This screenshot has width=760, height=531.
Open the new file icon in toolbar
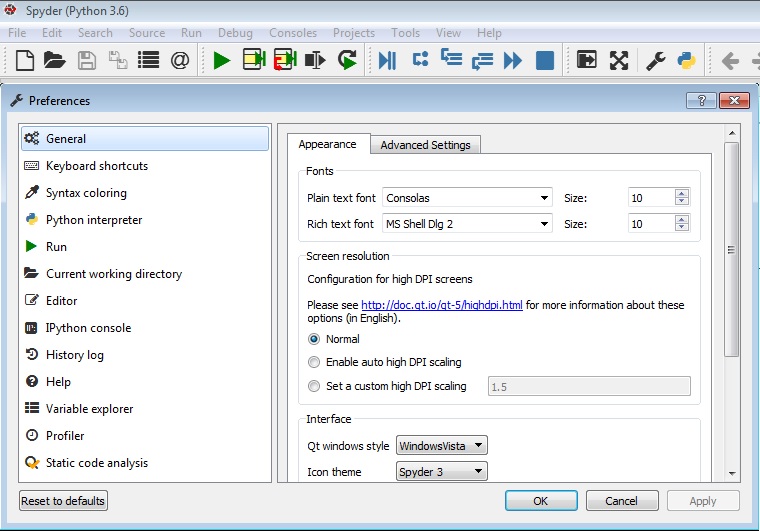coord(25,61)
